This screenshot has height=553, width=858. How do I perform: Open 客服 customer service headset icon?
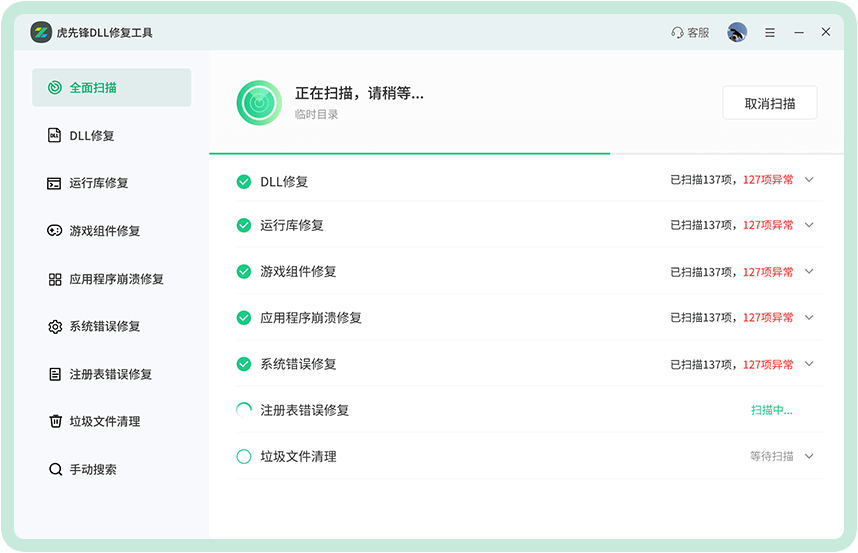tap(677, 32)
